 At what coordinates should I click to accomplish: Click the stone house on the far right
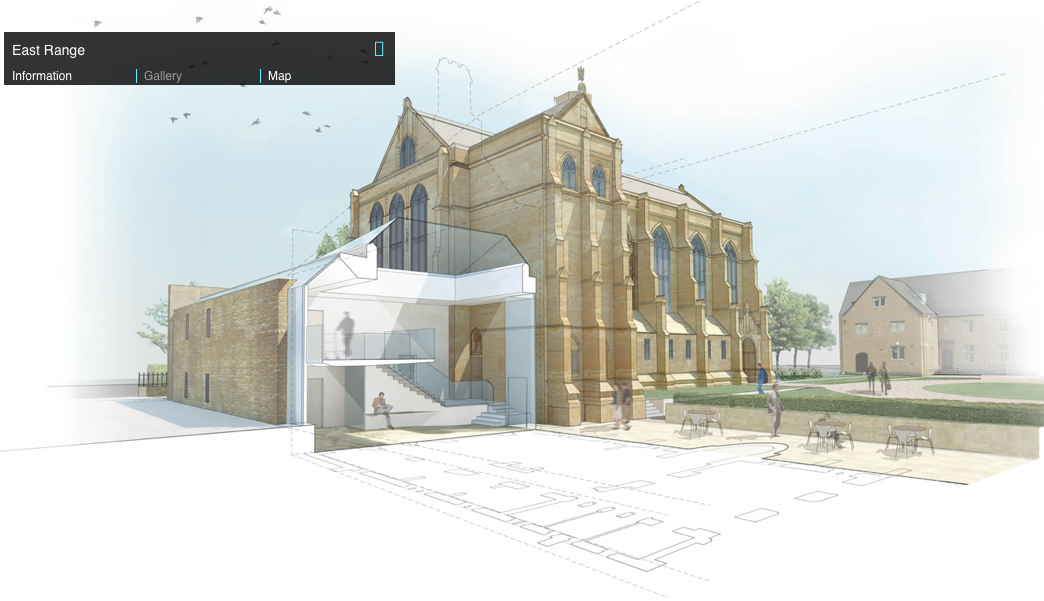(890, 325)
